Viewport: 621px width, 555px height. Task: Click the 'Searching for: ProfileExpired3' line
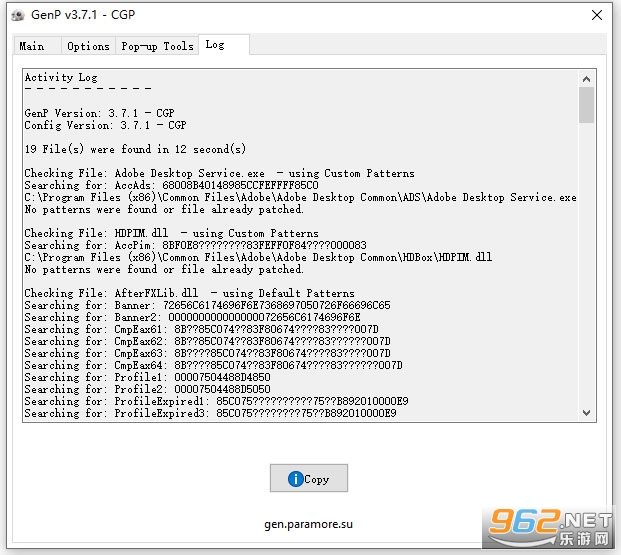(210, 413)
